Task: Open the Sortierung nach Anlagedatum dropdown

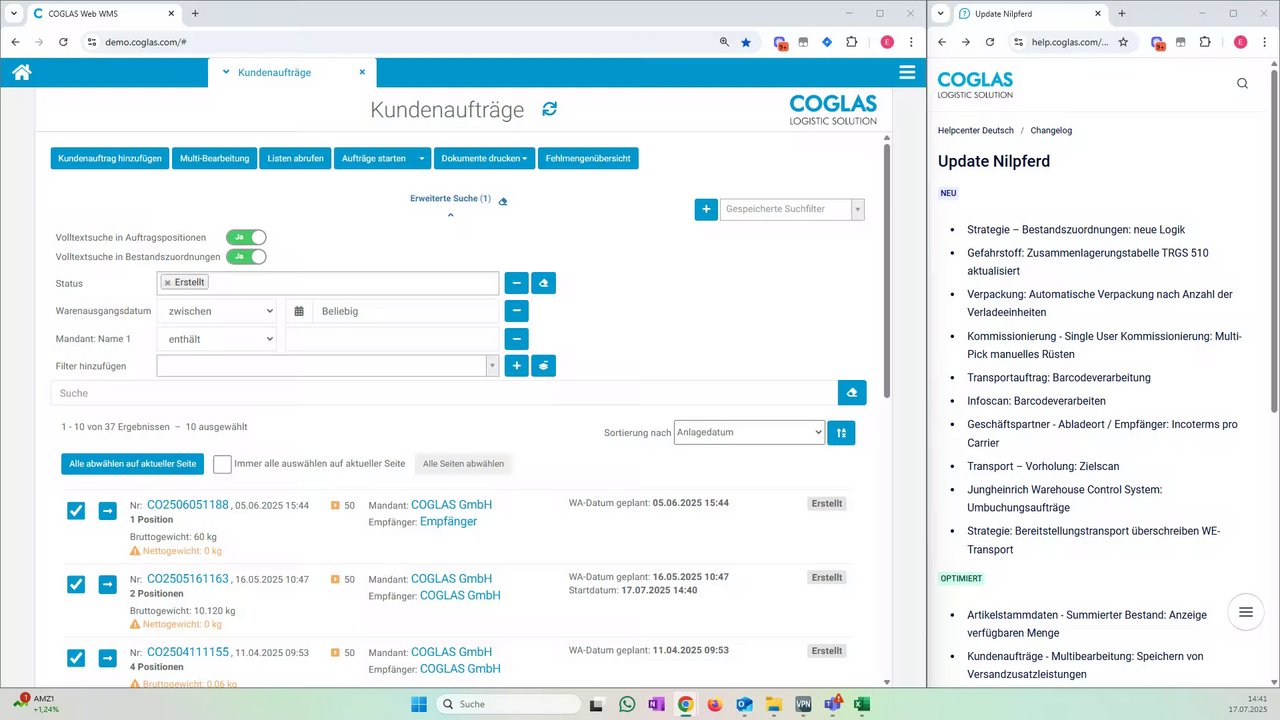Action: (749, 432)
